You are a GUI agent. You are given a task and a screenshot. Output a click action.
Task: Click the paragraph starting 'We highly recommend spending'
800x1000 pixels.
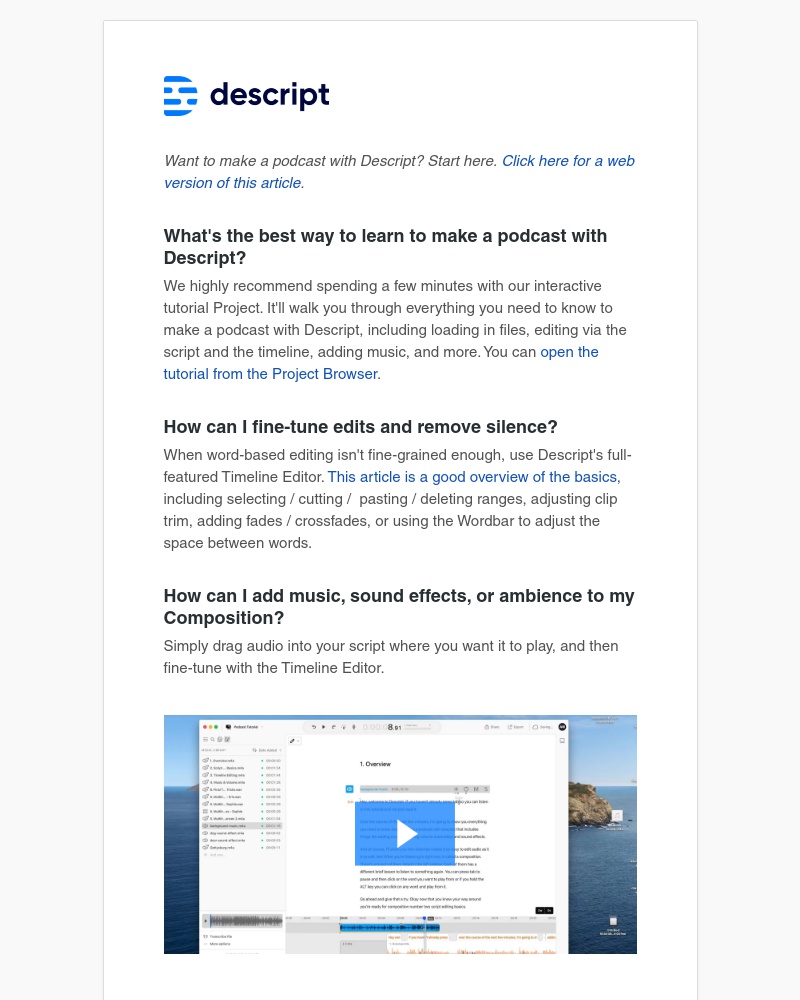(395, 330)
